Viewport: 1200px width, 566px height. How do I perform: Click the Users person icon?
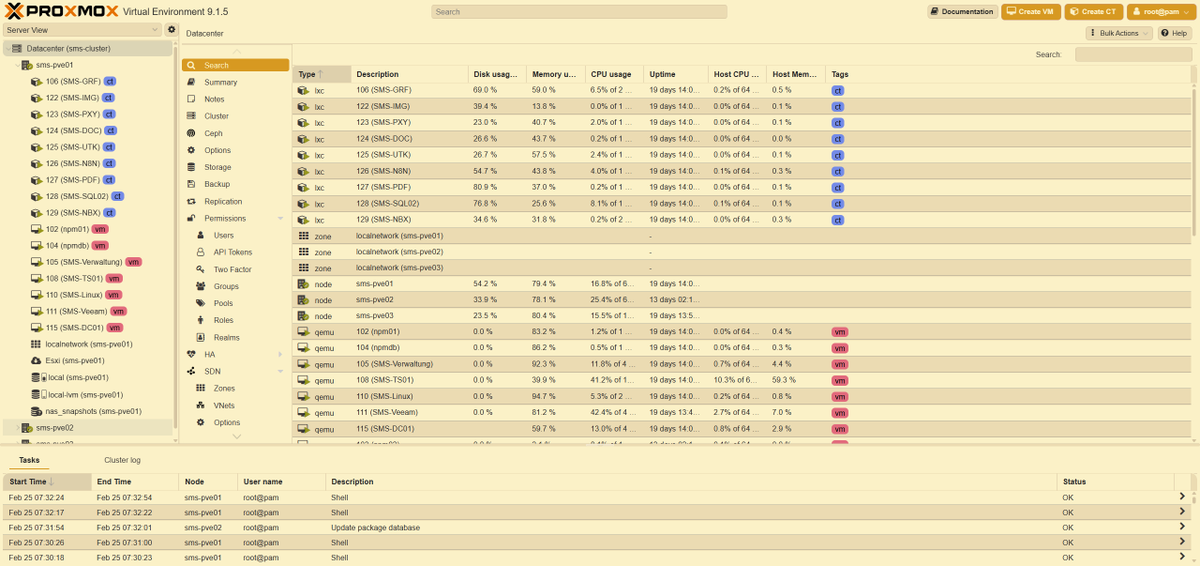tap(201, 235)
